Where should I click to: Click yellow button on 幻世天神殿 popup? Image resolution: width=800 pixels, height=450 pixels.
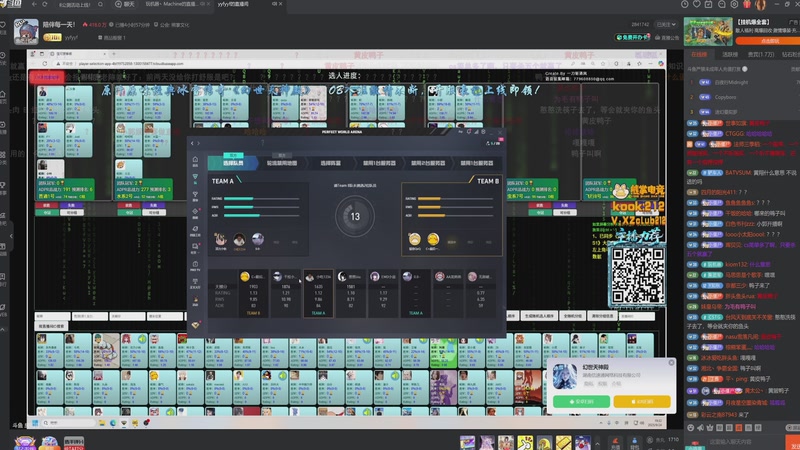642,402
